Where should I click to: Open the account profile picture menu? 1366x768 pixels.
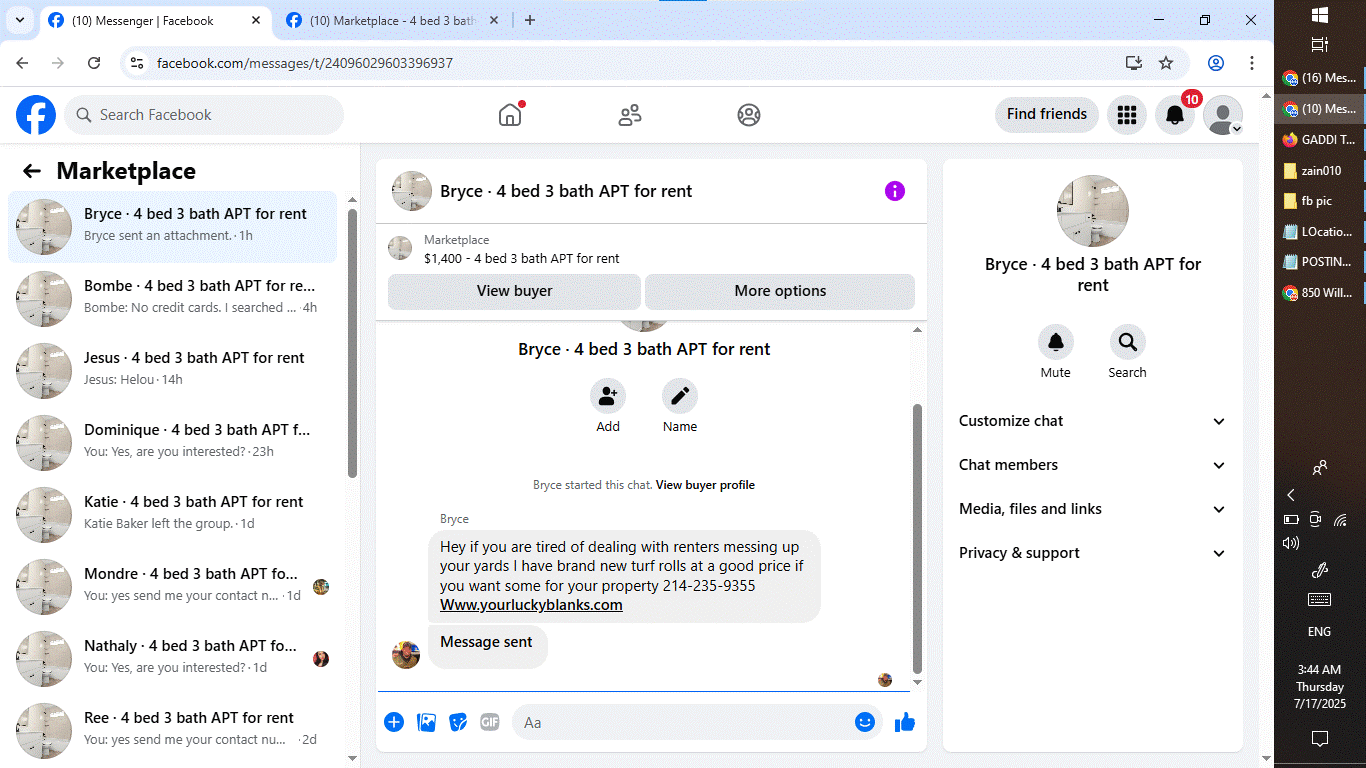tap(1223, 115)
